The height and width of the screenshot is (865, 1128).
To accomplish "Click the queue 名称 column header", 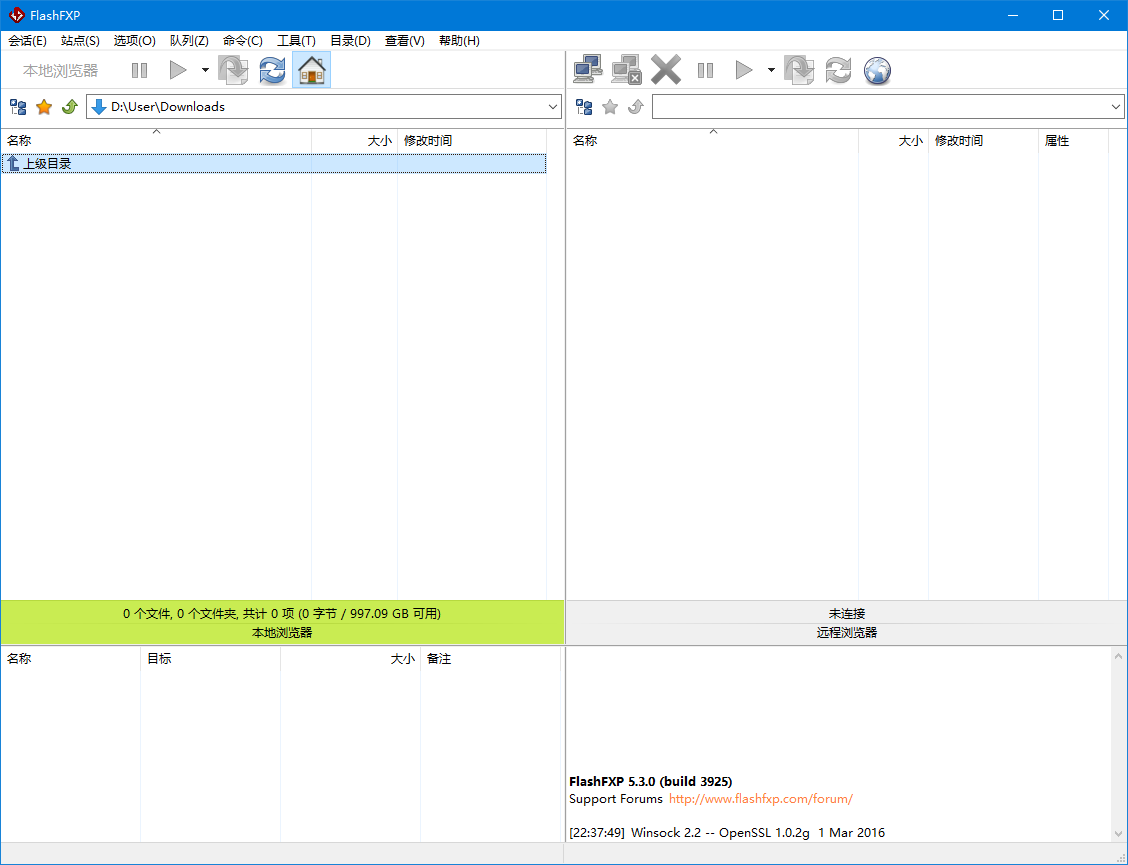I will pyautogui.click(x=70, y=658).
